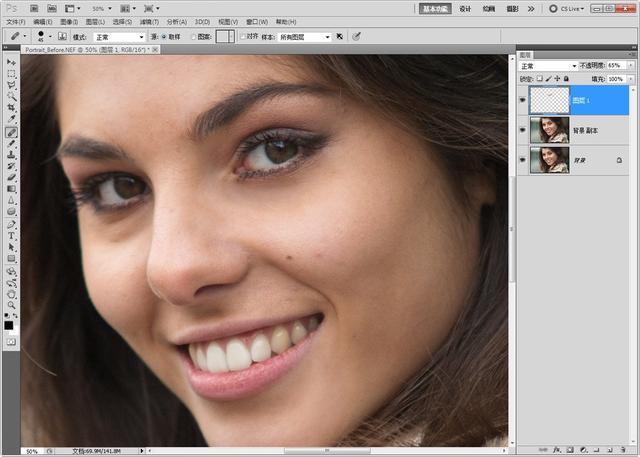This screenshot has width=640, height=457.
Task: Select the Eyedropper tool
Action: (11, 120)
